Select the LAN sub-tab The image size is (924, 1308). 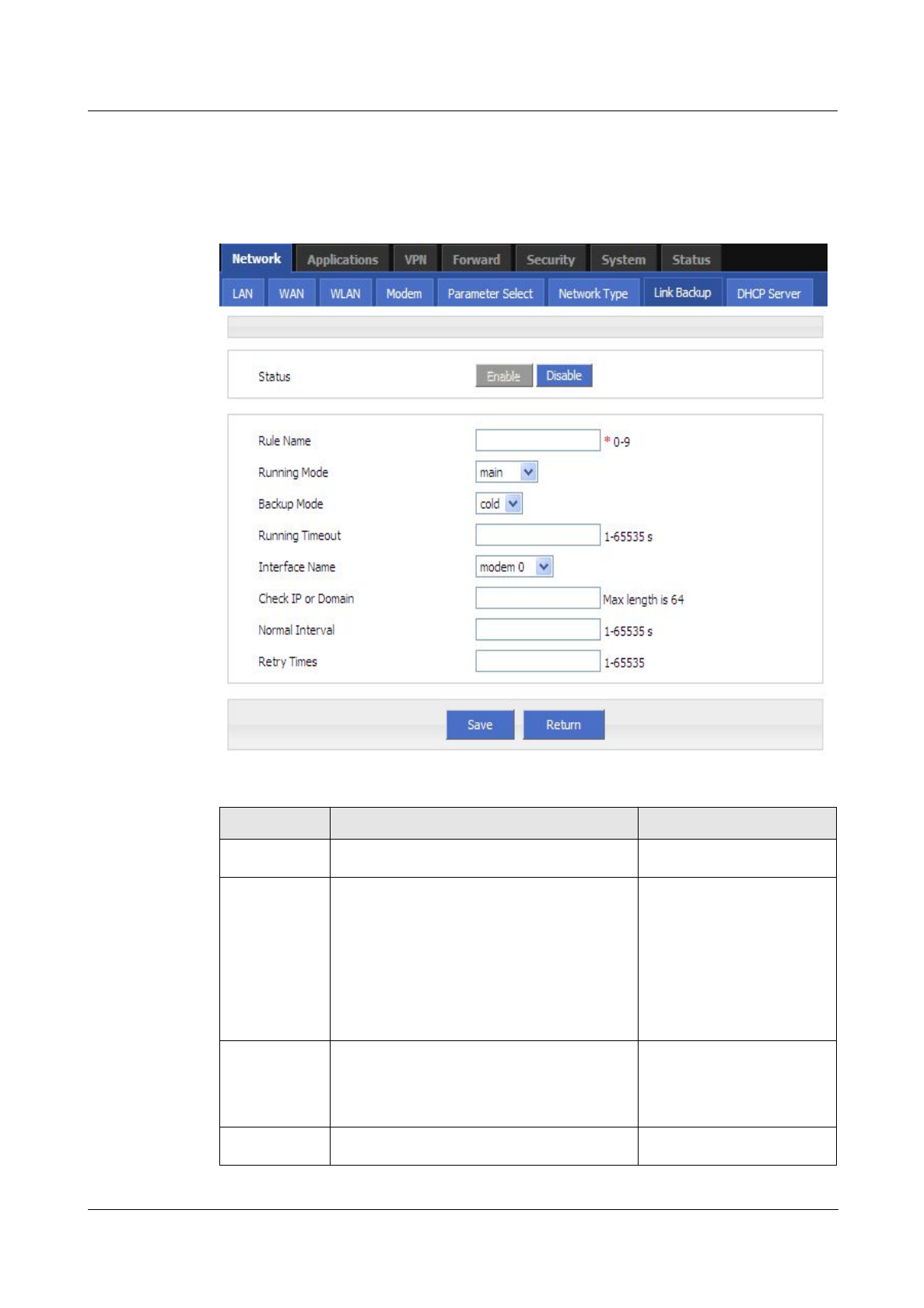pyautogui.click(x=243, y=293)
